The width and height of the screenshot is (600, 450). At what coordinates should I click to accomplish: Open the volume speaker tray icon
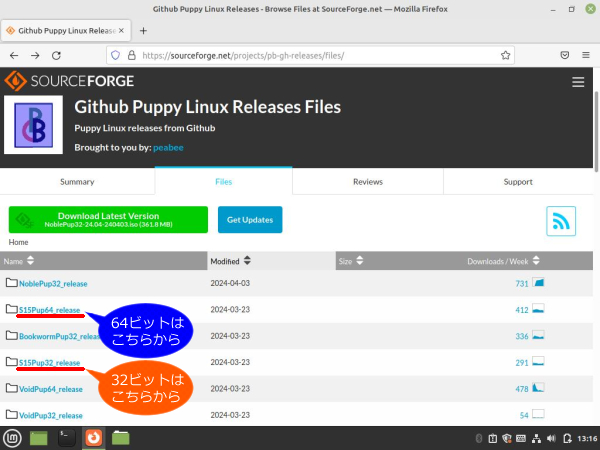pos(551,439)
